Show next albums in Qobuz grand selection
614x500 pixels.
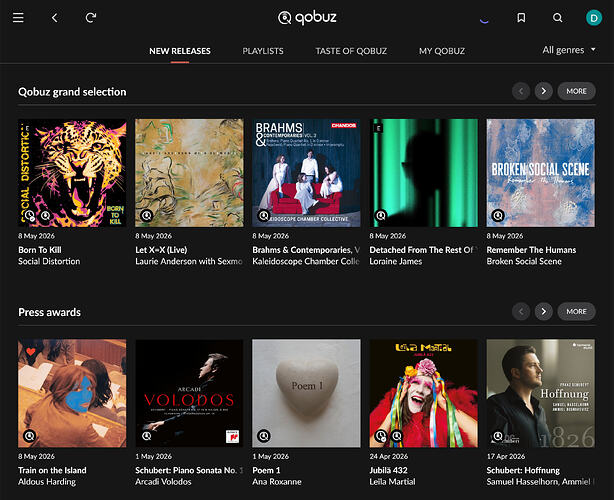click(x=544, y=91)
